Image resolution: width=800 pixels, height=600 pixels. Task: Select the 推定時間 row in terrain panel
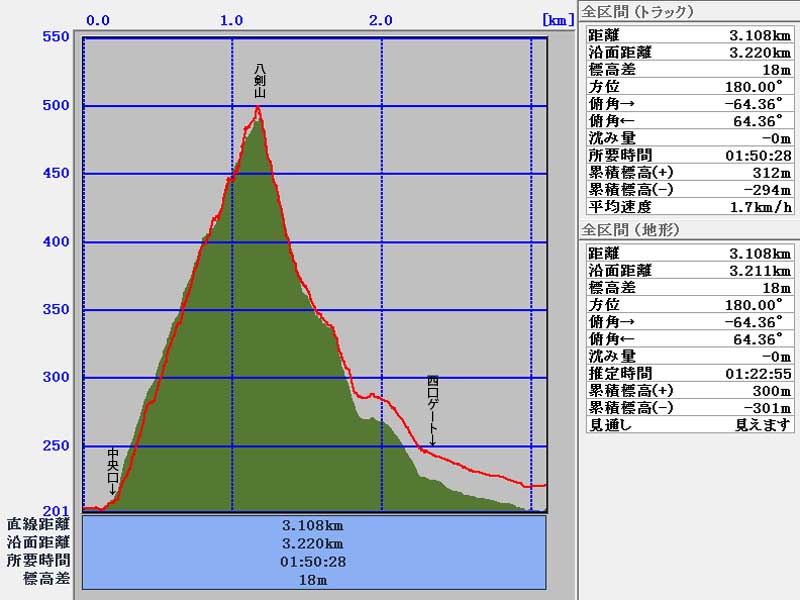point(689,373)
